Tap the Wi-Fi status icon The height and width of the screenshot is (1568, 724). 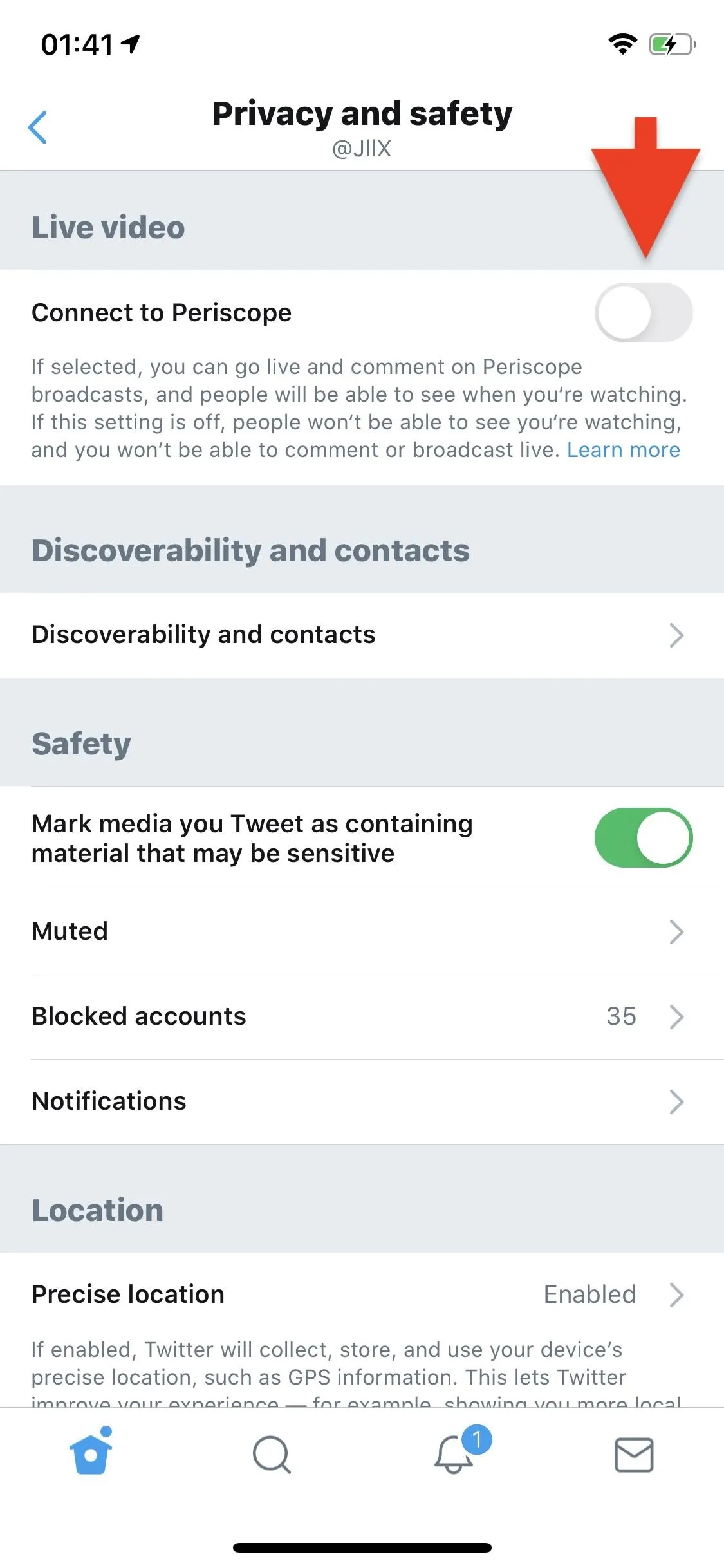(622, 44)
